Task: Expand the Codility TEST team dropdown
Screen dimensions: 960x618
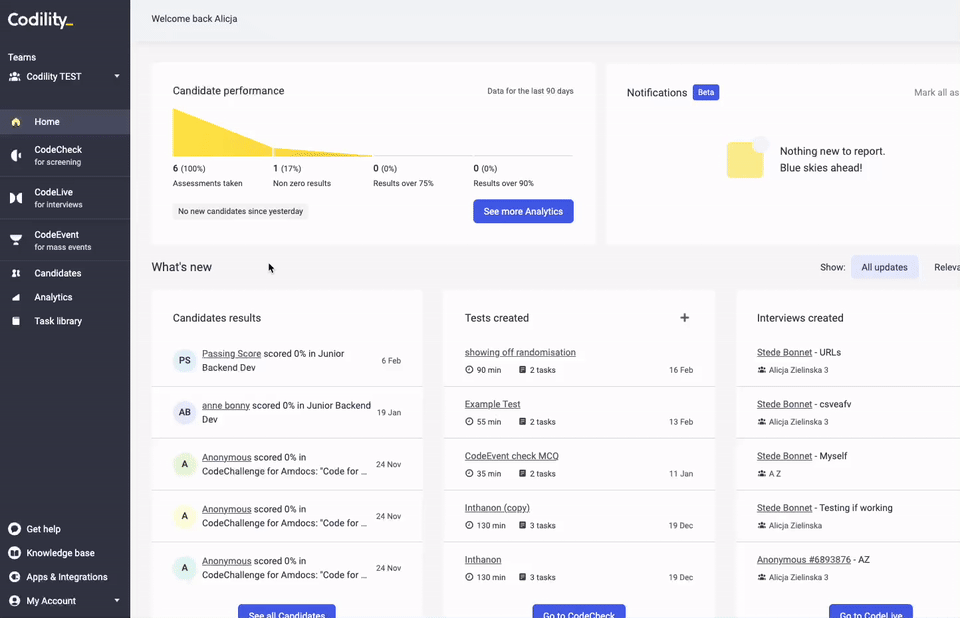Action: coord(117,77)
